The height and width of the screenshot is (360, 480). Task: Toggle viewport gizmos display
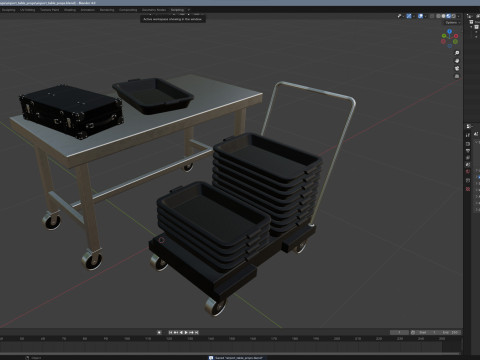pyautogui.click(x=409, y=16)
